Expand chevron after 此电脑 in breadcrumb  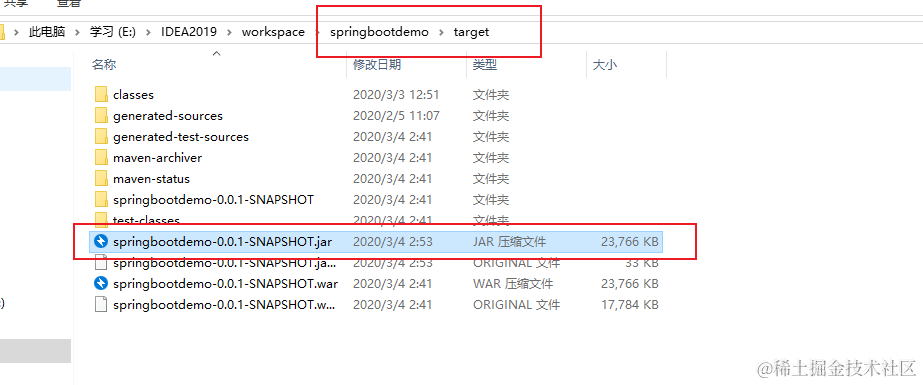(77, 32)
